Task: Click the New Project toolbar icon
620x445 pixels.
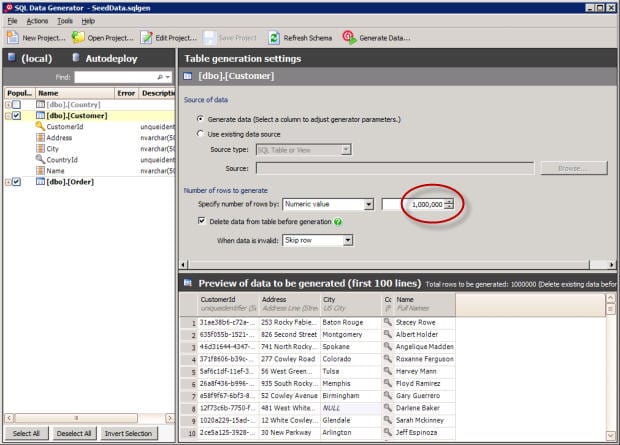Action: (x=12, y=38)
